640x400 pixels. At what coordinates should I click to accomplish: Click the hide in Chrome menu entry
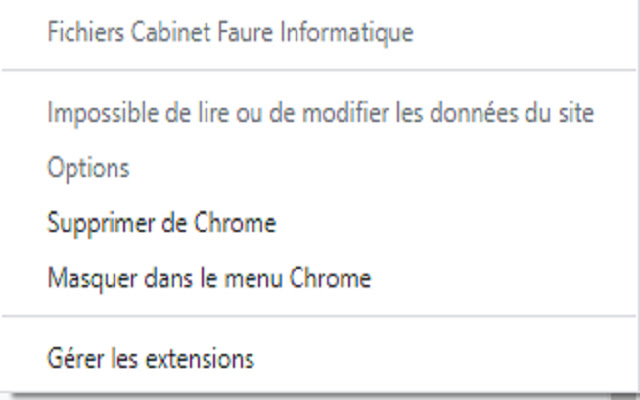click(x=209, y=277)
